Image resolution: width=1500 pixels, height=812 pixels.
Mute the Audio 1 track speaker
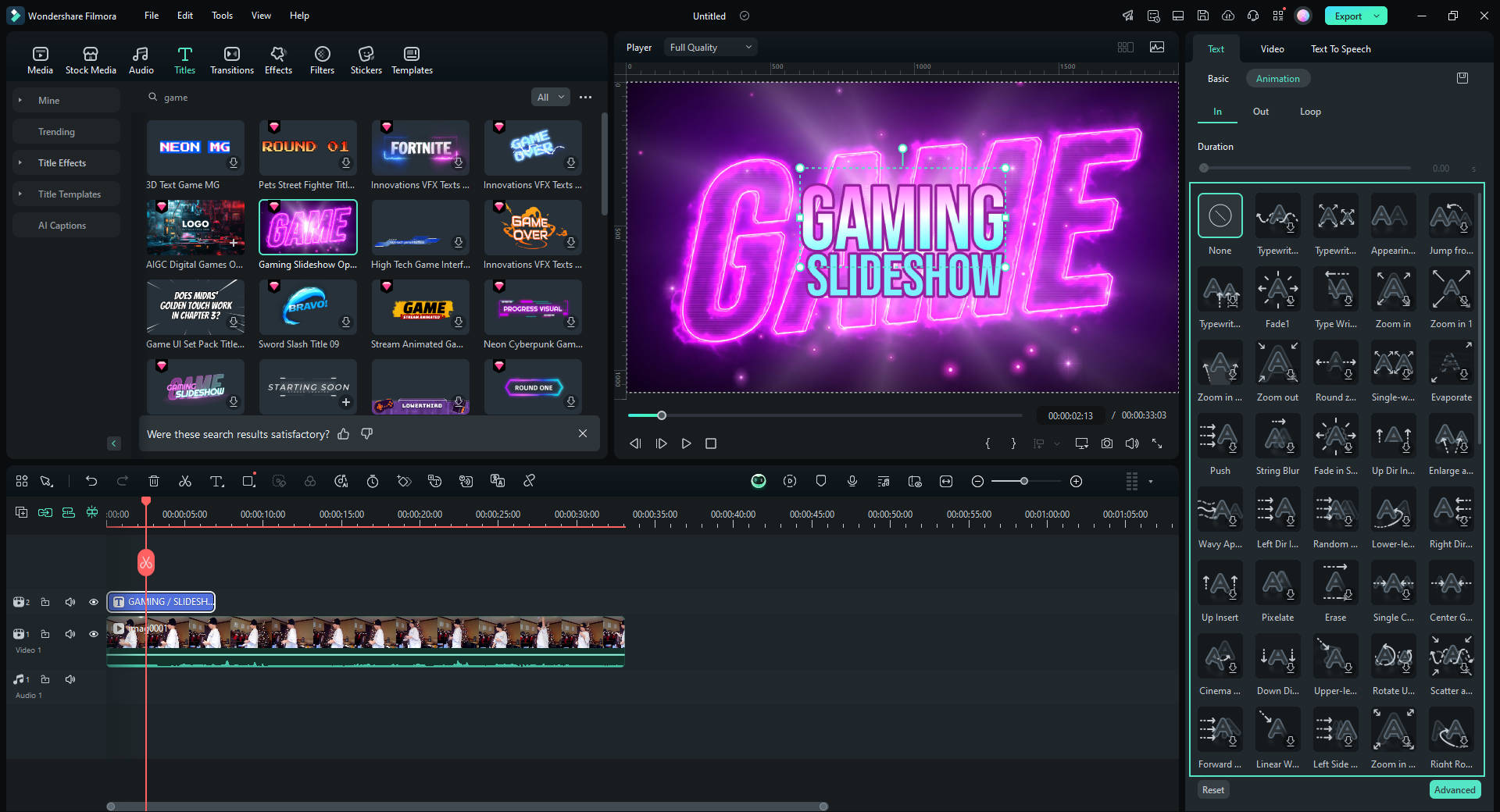point(70,679)
